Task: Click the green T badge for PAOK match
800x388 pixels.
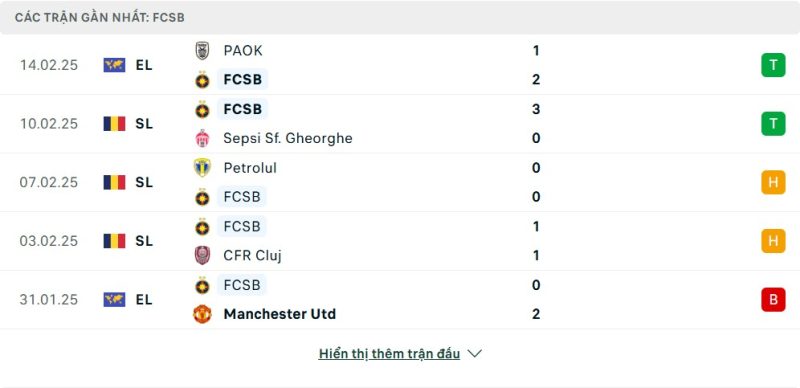Action: click(773, 65)
